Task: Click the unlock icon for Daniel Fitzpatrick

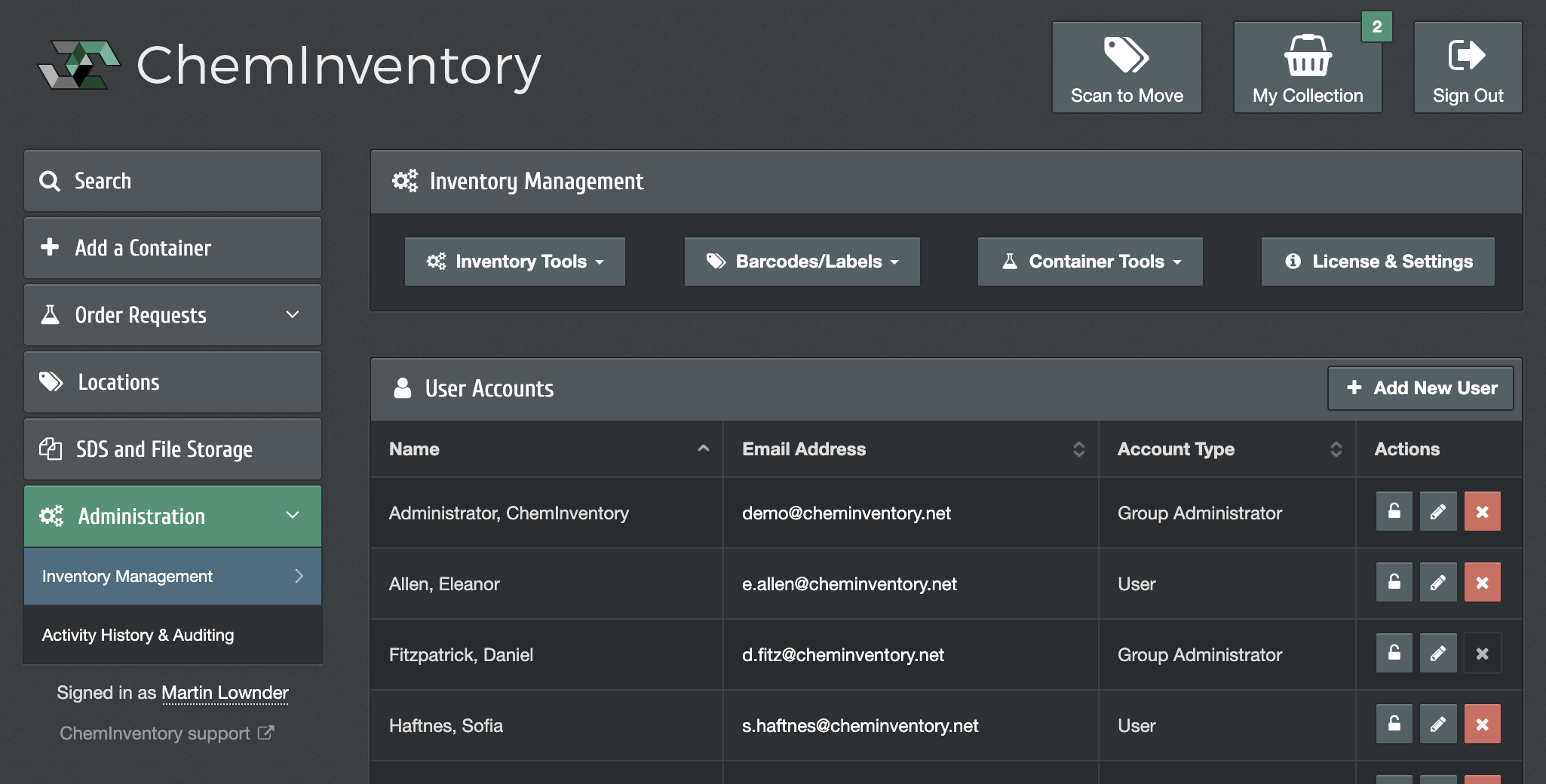Action: (x=1394, y=654)
